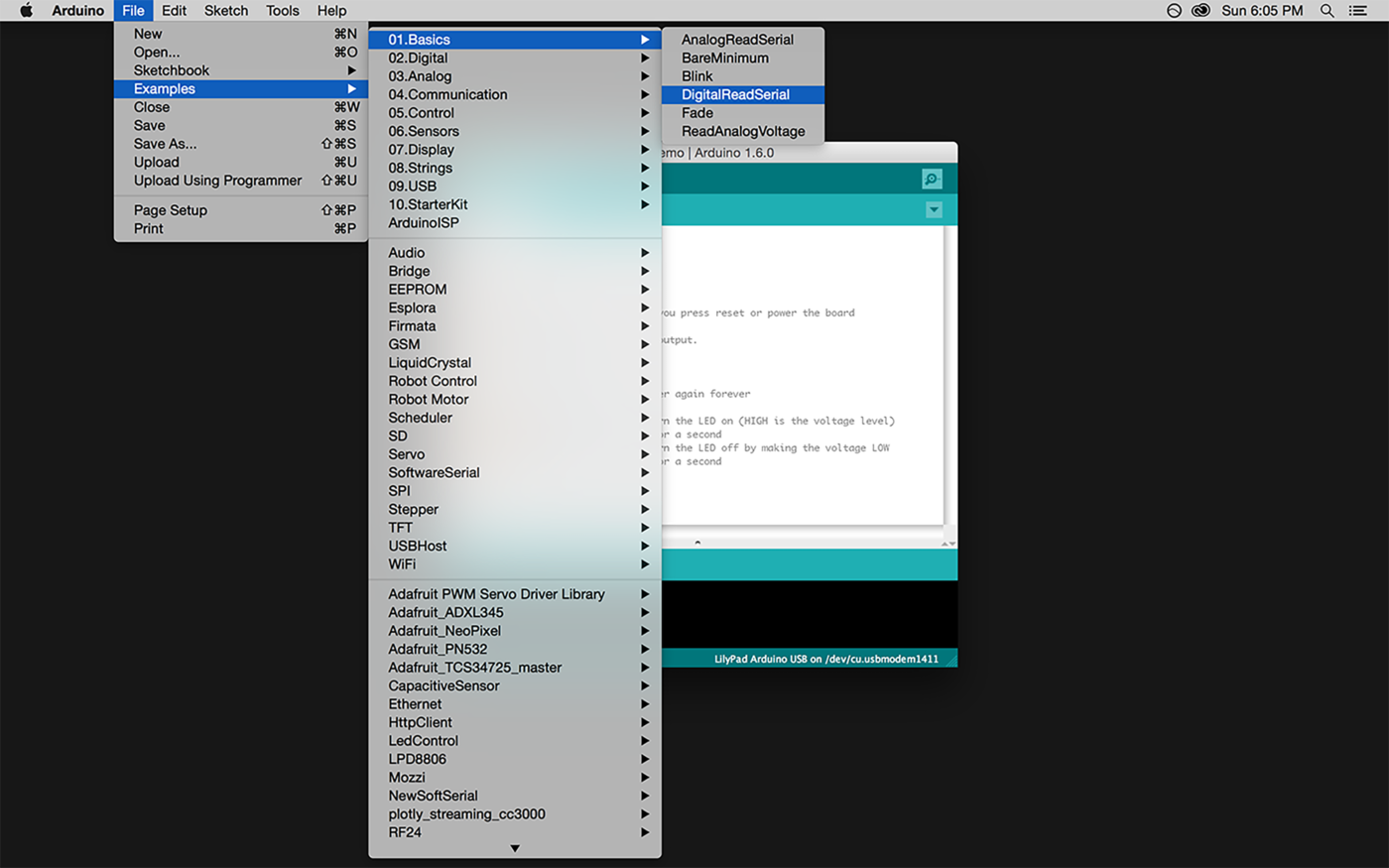Click the Creative Cloud menu bar icon

coord(1200,11)
